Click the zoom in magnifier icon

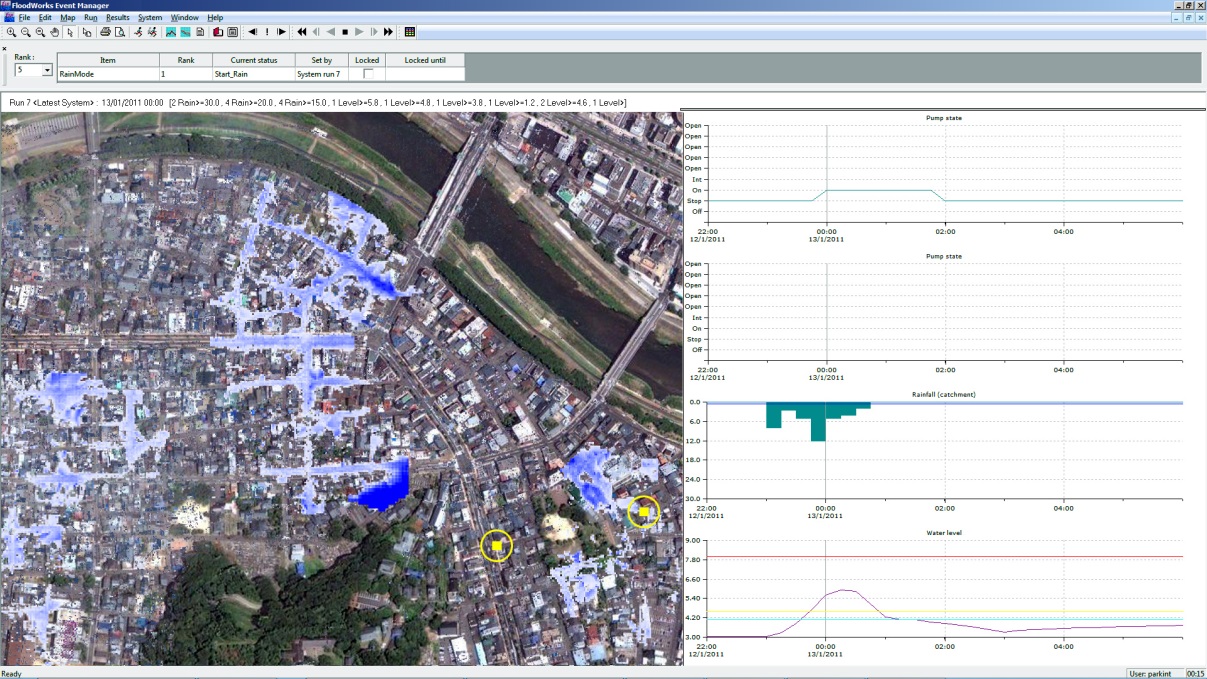tap(11, 32)
